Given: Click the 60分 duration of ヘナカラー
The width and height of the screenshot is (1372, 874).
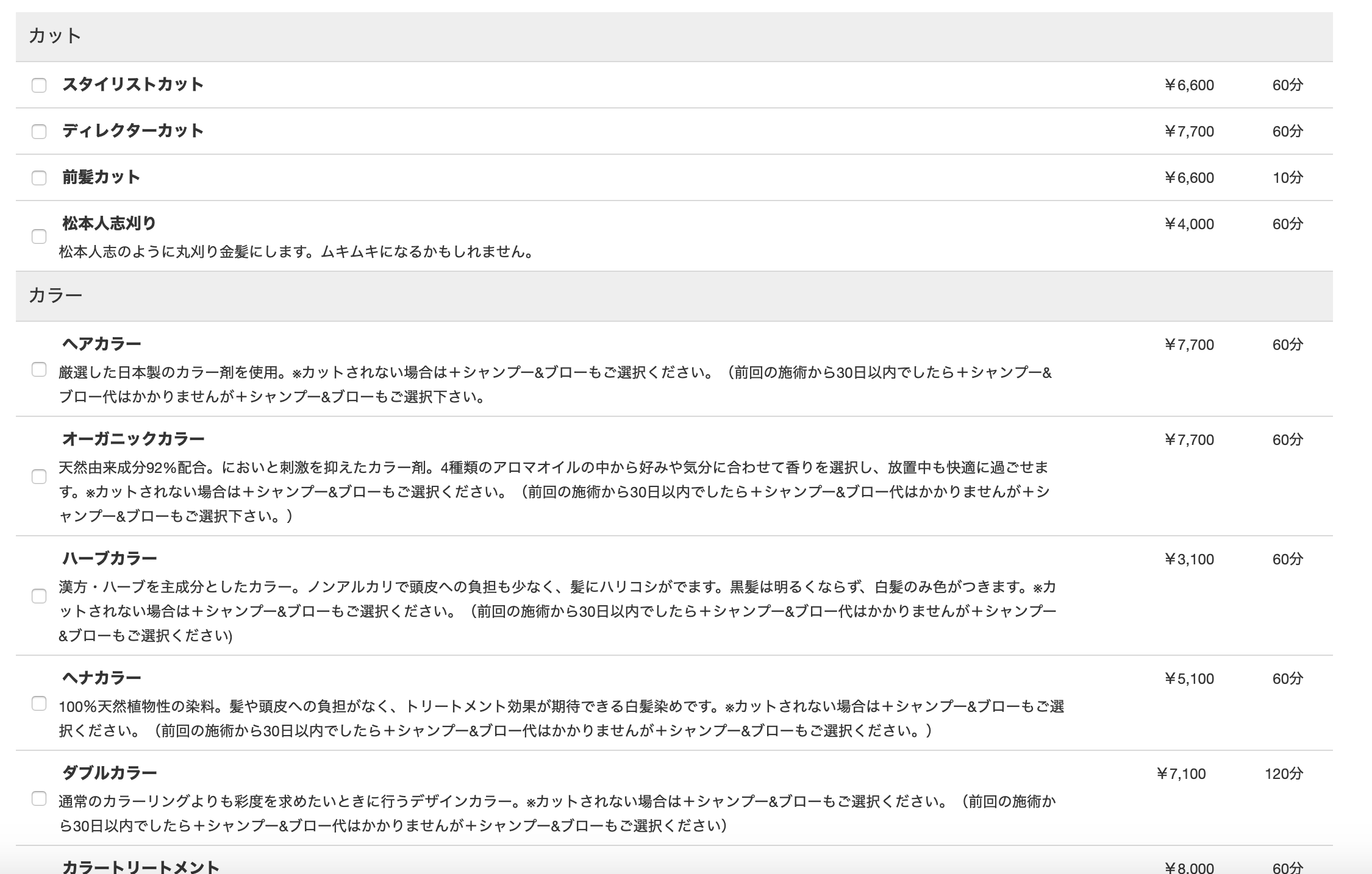Looking at the screenshot, I should 1287,678.
